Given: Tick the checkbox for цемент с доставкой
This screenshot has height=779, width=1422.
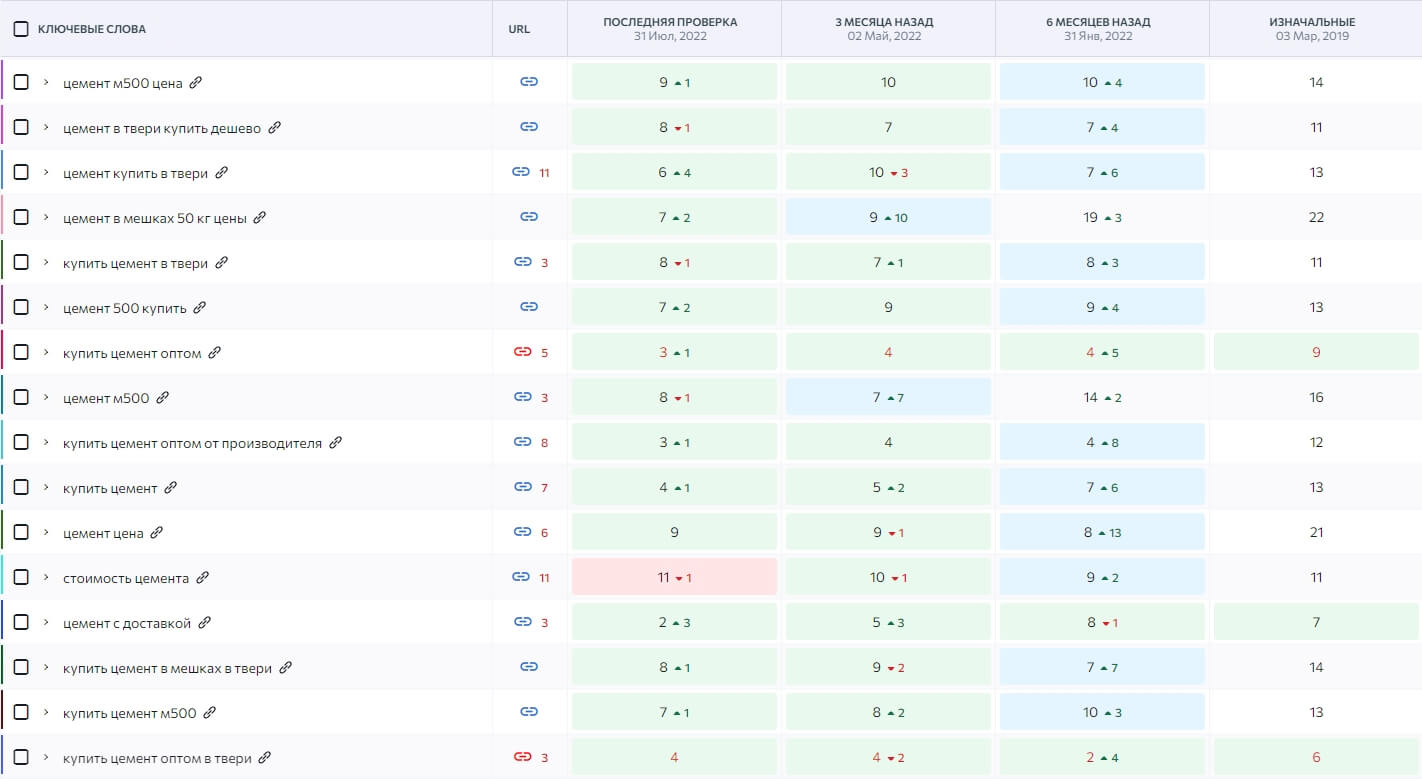Looking at the screenshot, I should (21, 622).
